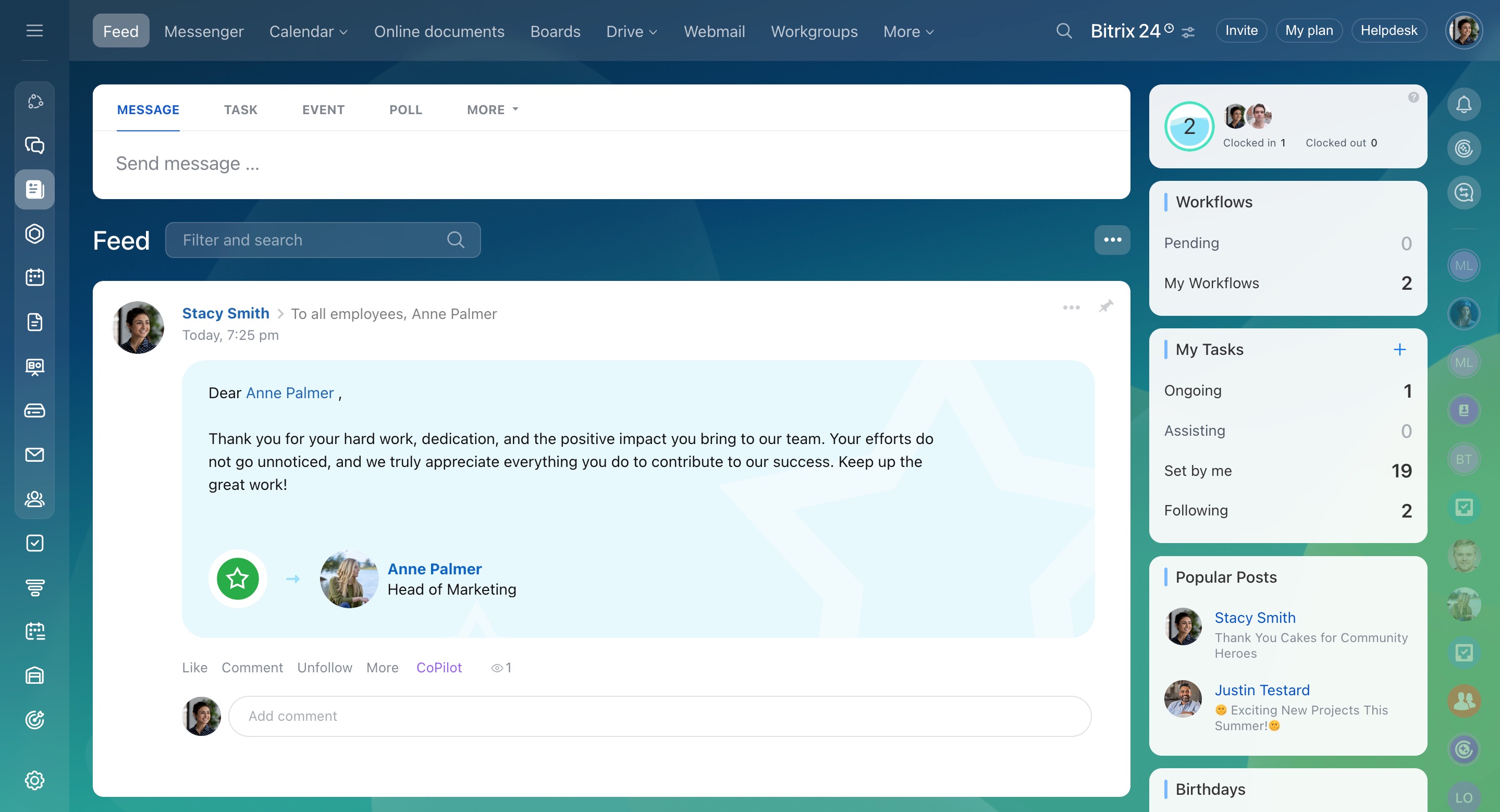Open Online documents from top menu
Viewport: 1500px width, 812px height.
click(x=439, y=31)
